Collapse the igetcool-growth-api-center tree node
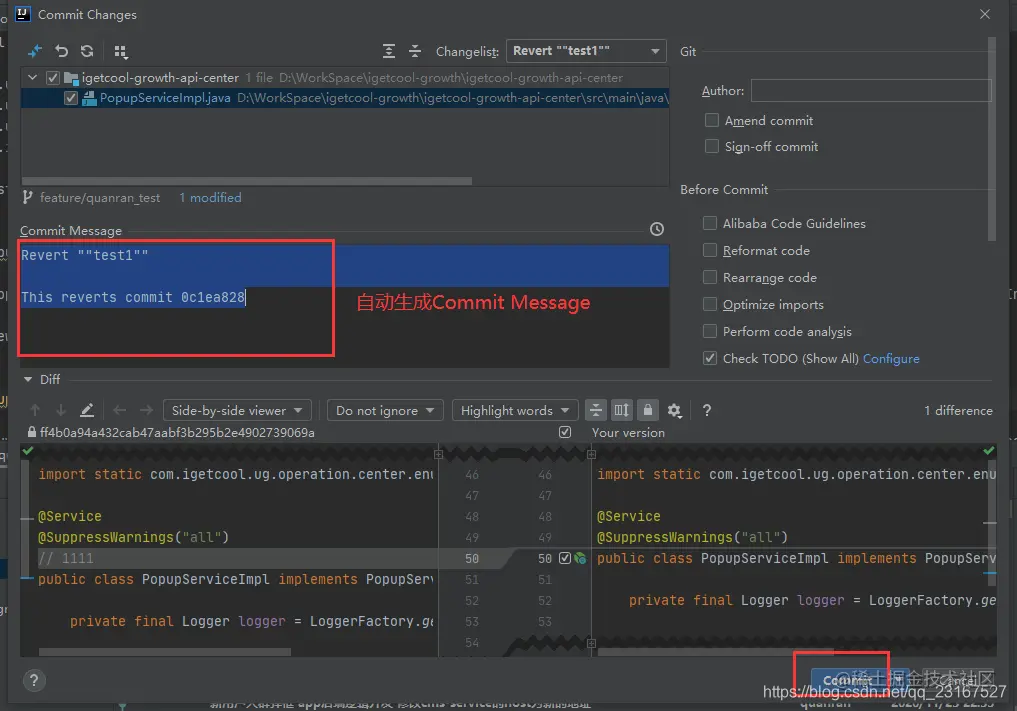This screenshot has width=1017, height=711. (32, 77)
